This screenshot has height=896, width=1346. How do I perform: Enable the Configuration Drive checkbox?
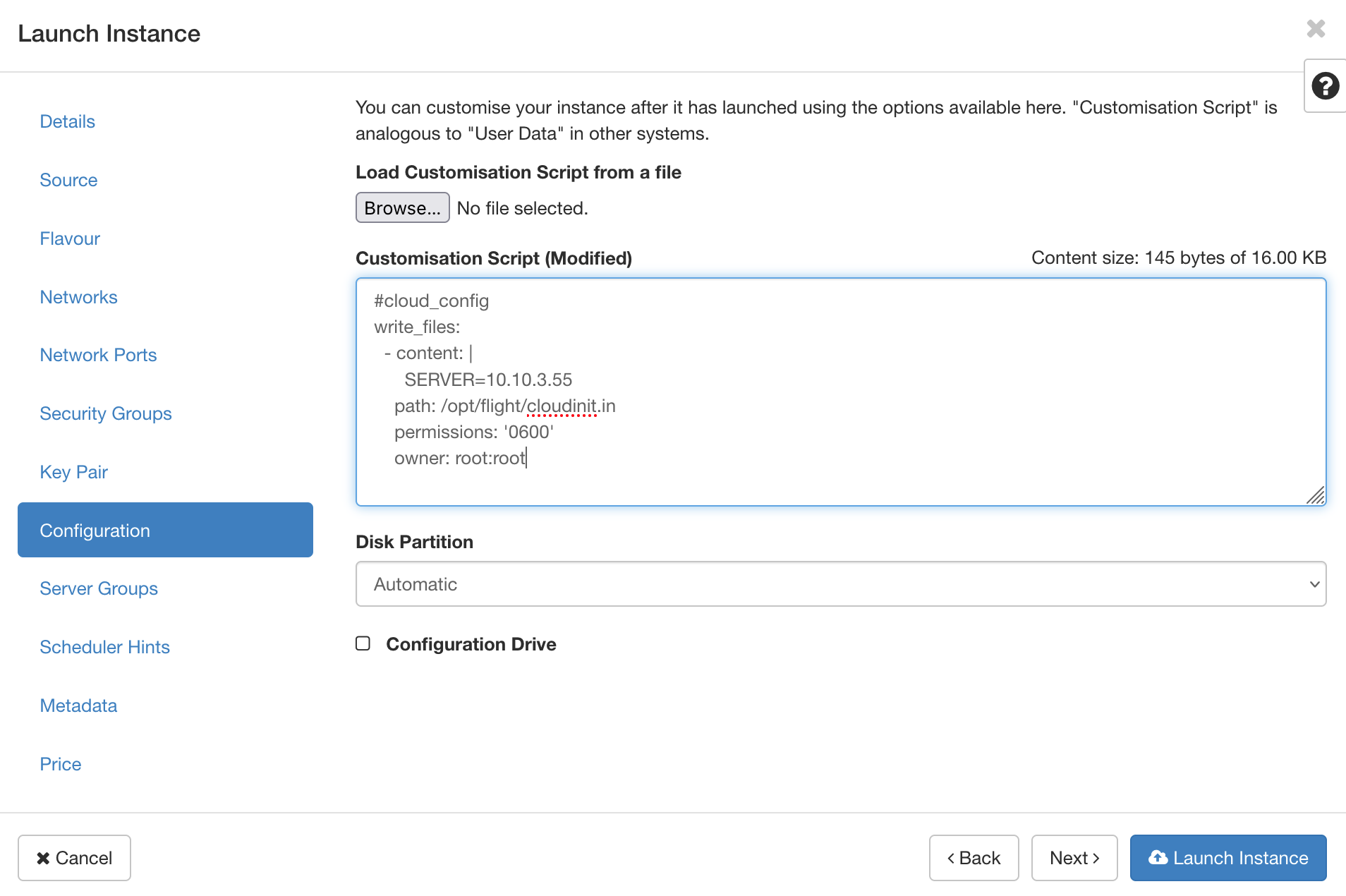click(363, 643)
